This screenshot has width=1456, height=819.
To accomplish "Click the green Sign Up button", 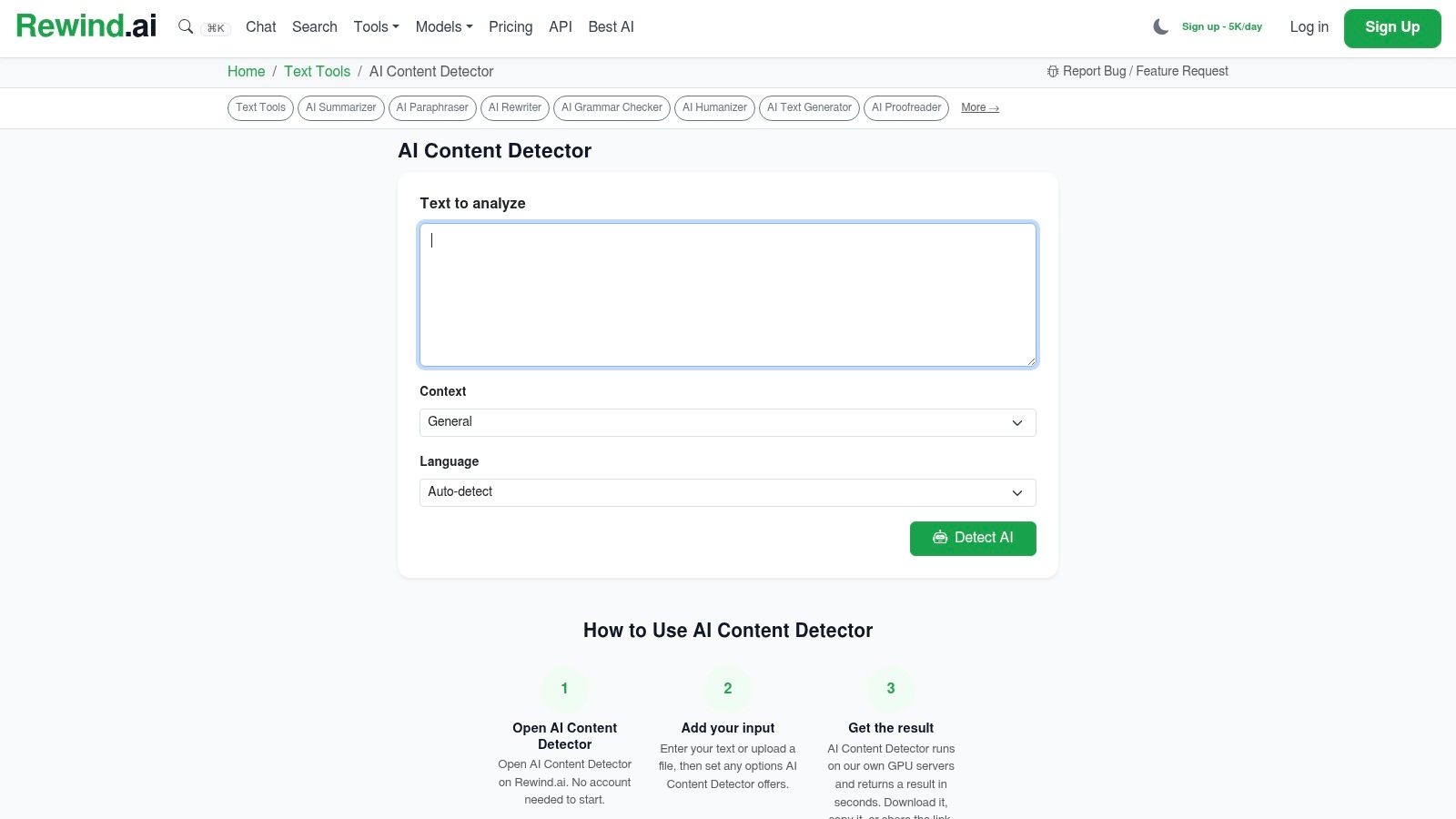I will [x=1392, y=27].
